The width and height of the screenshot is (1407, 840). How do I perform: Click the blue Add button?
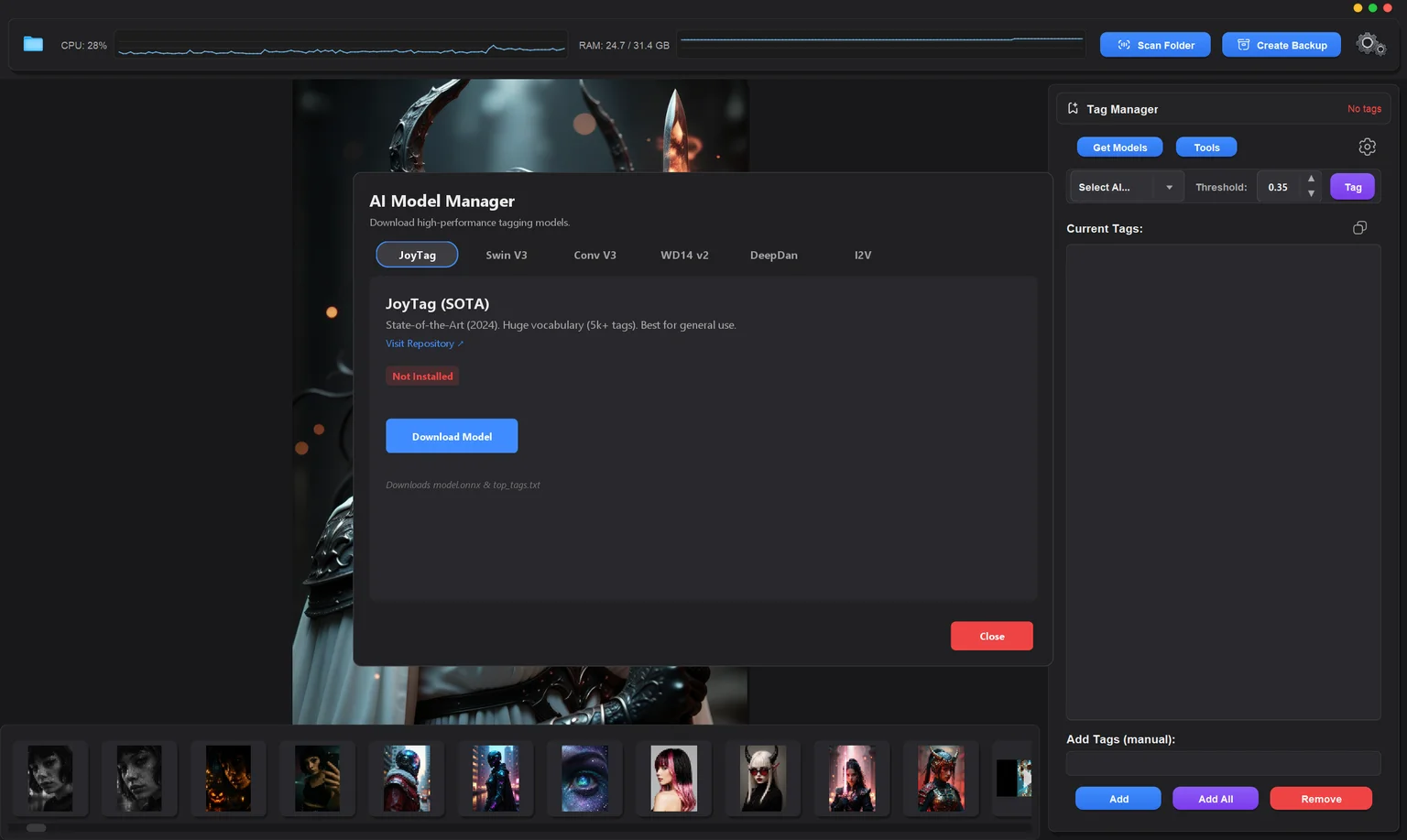pos(1118,799)
